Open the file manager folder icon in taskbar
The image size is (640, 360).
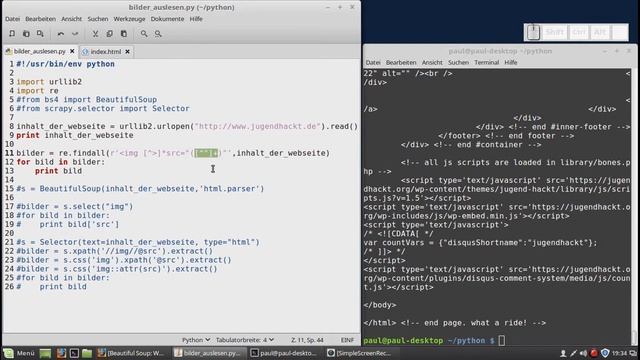pos(87,353)
